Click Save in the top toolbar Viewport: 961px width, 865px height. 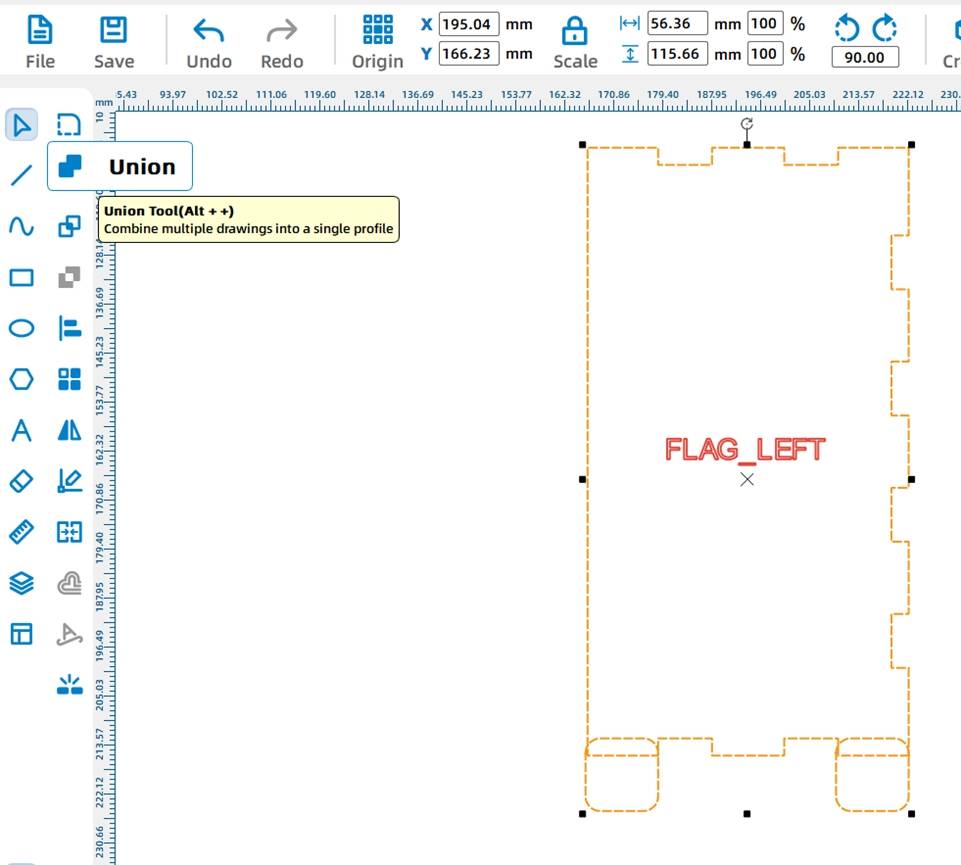(114, 44)
